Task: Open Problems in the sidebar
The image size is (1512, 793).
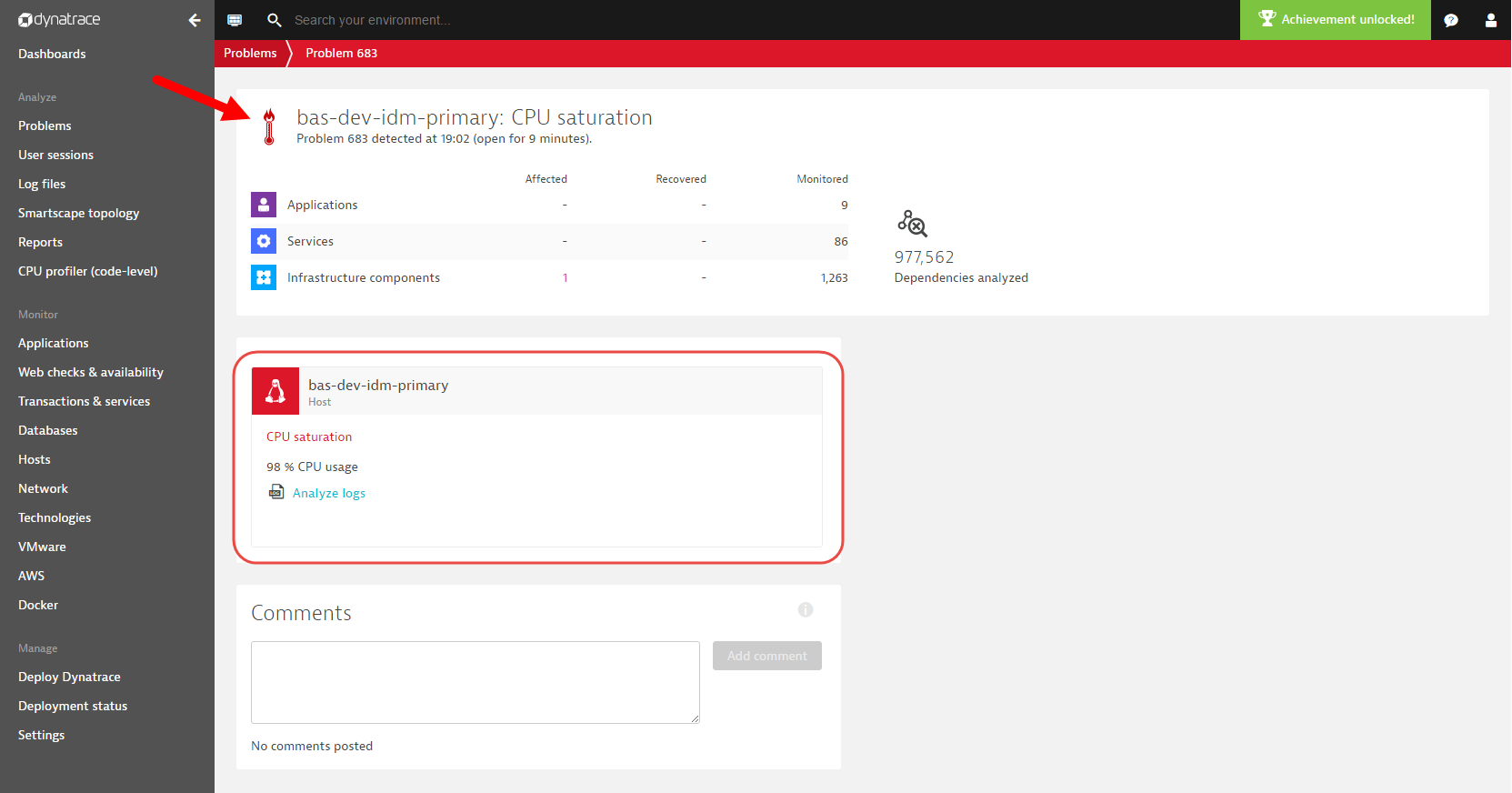Action: click(x=45, y=125)
